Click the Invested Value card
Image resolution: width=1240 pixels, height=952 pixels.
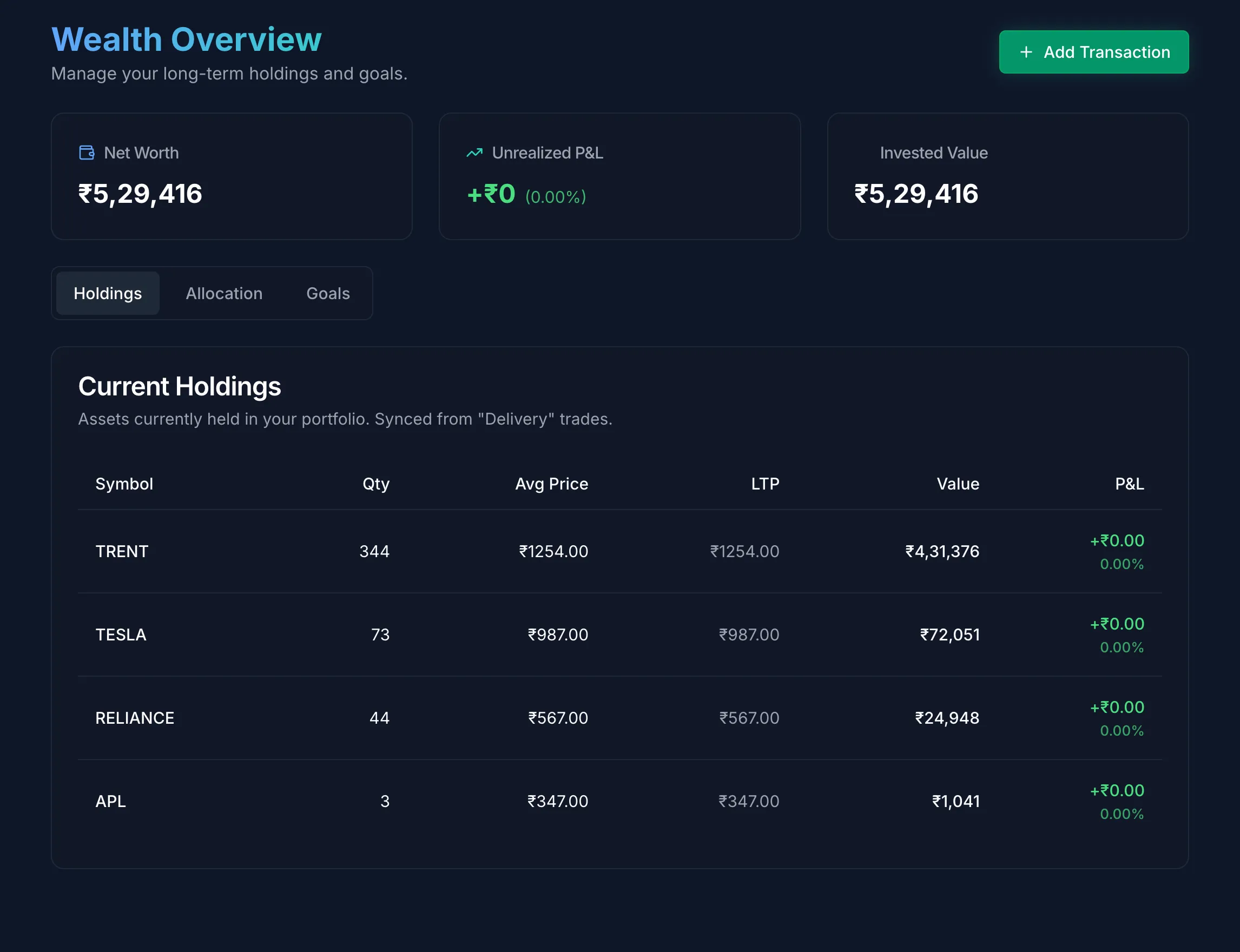[x=1008, y=176]
